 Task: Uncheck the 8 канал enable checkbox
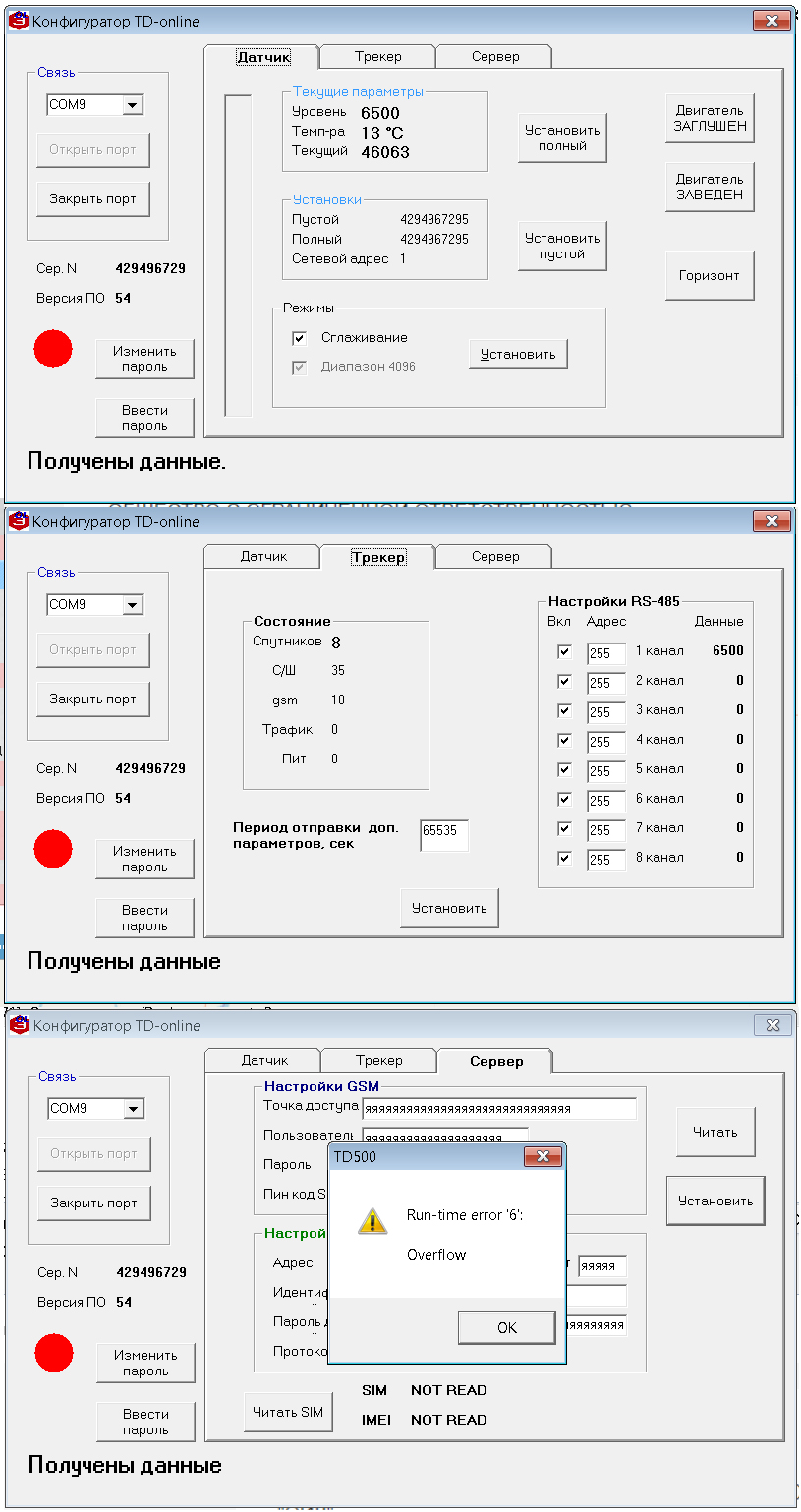pos(564,858)
